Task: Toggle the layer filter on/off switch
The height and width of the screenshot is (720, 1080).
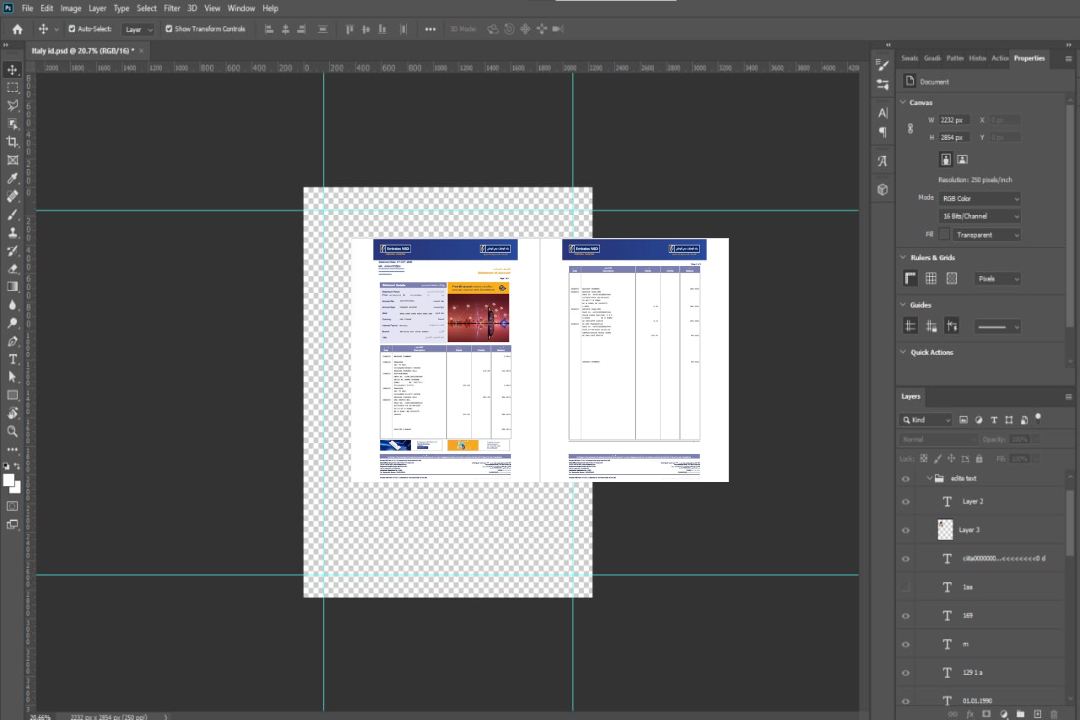Action: 1038,418
